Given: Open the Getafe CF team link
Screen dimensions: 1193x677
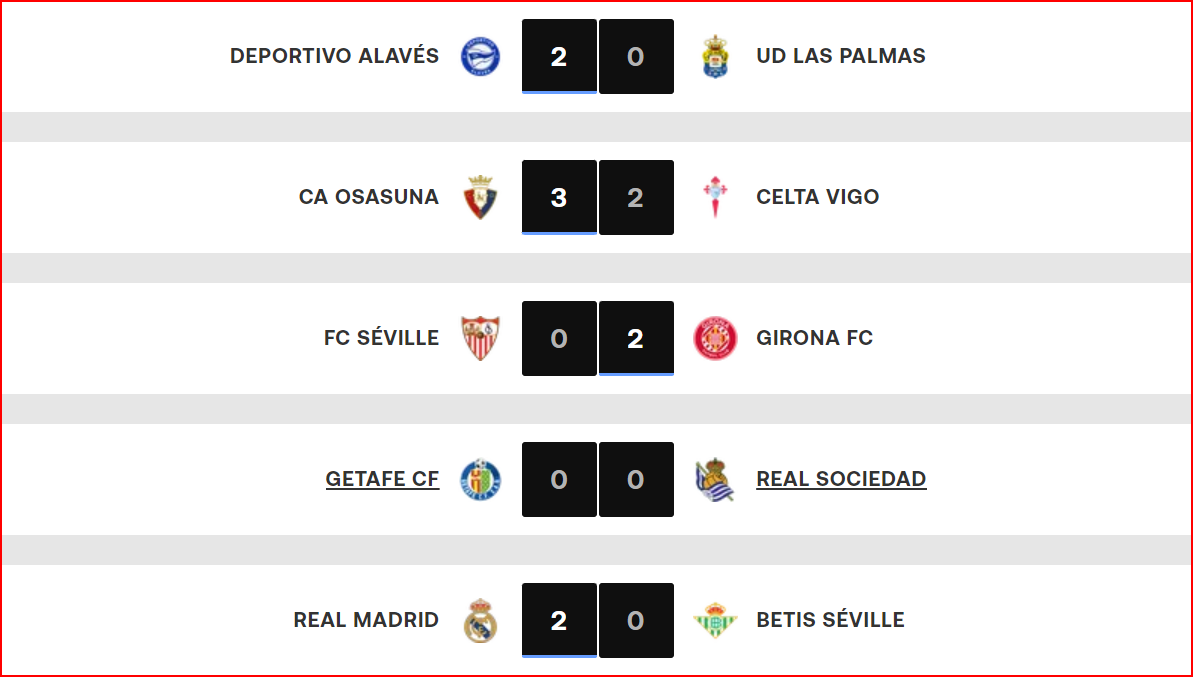Looking at the screenshot, I should click(x=382, y=479).
